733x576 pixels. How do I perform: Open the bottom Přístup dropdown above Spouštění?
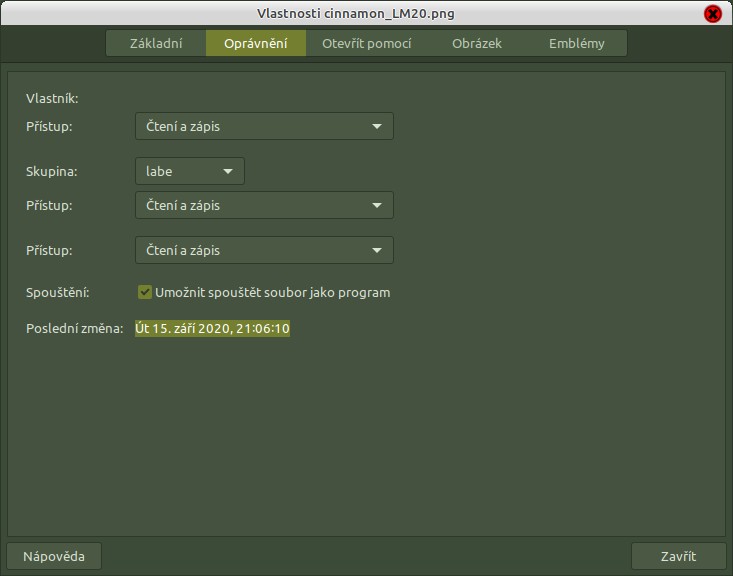tap(264, 250)
